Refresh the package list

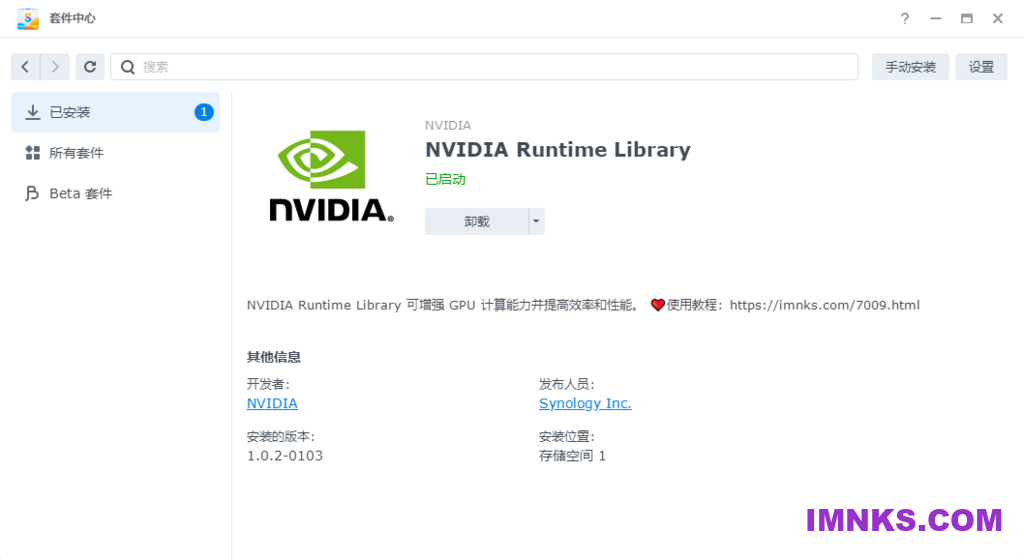(x=90, y=67)
